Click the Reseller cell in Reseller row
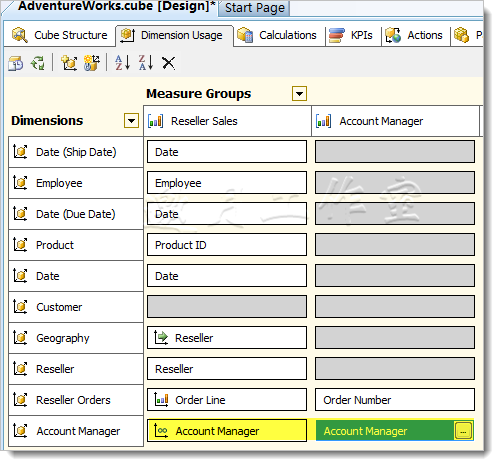 [x=227, y=369]
